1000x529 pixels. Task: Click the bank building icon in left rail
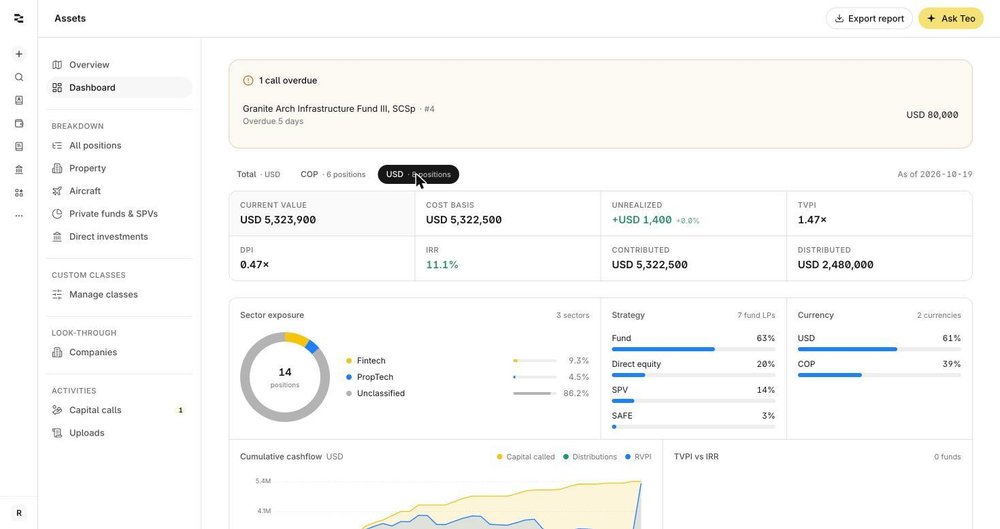[x=19, y=170]
